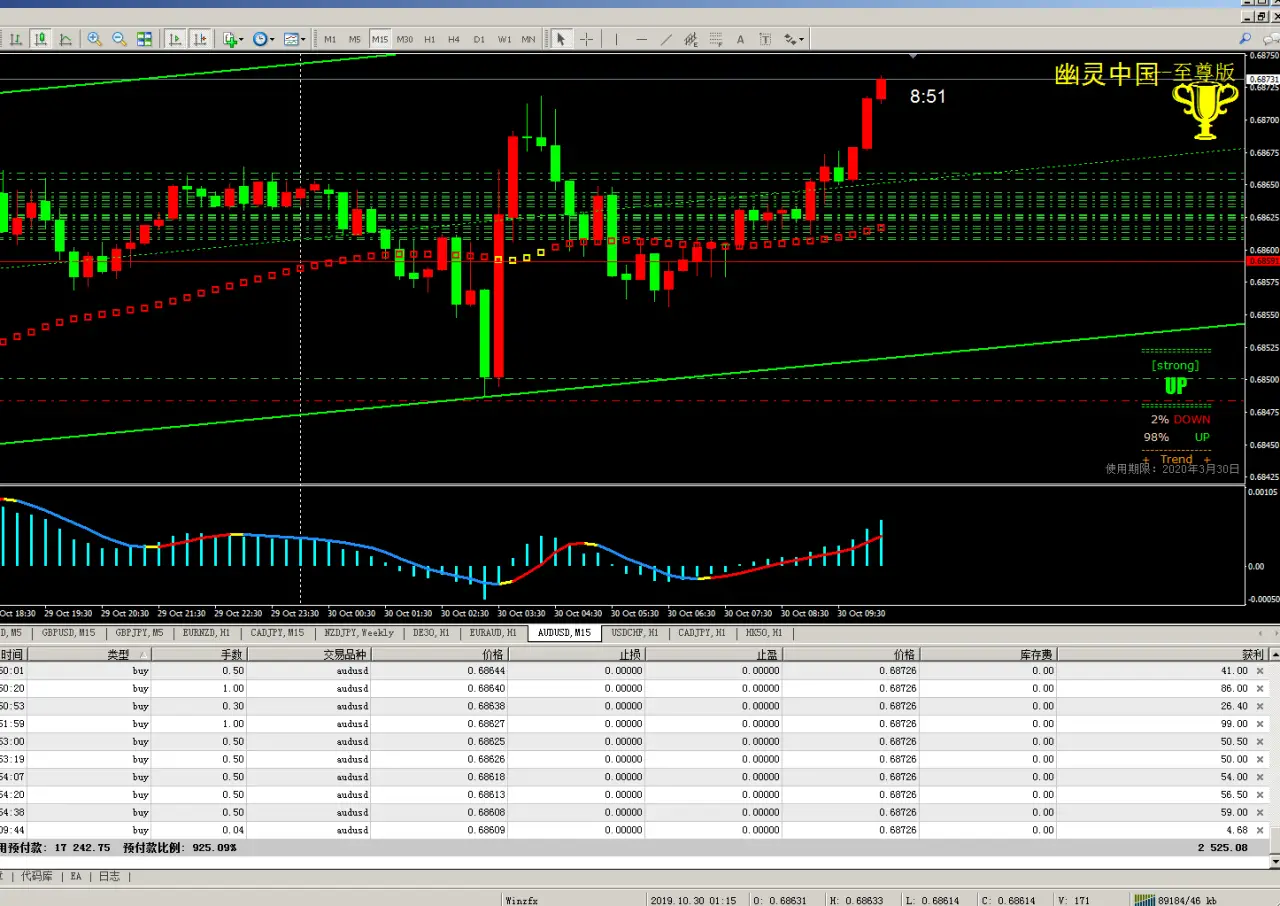
Task: Switch to line chart mode
Action: [x=66, y=39]
